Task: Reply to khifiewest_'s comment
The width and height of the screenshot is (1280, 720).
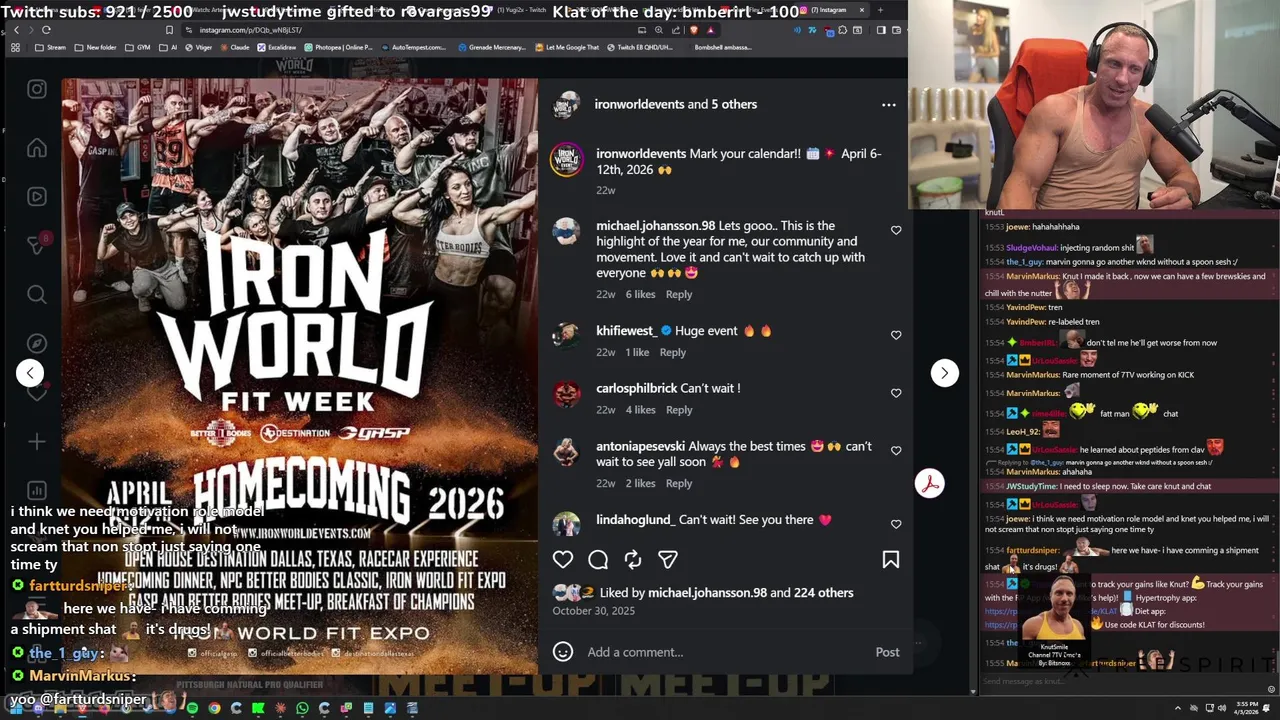Action: (x=673, y=352)
